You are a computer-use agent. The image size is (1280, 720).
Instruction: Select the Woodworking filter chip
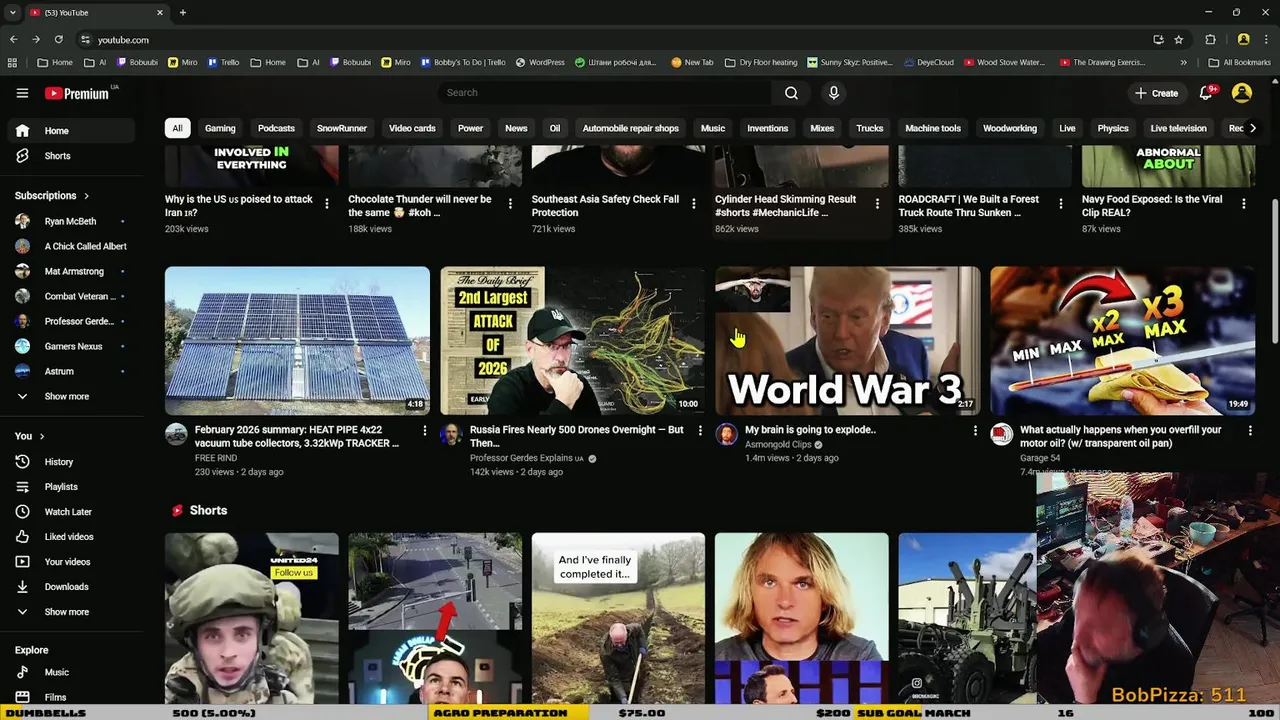[x=1010, y=128]
